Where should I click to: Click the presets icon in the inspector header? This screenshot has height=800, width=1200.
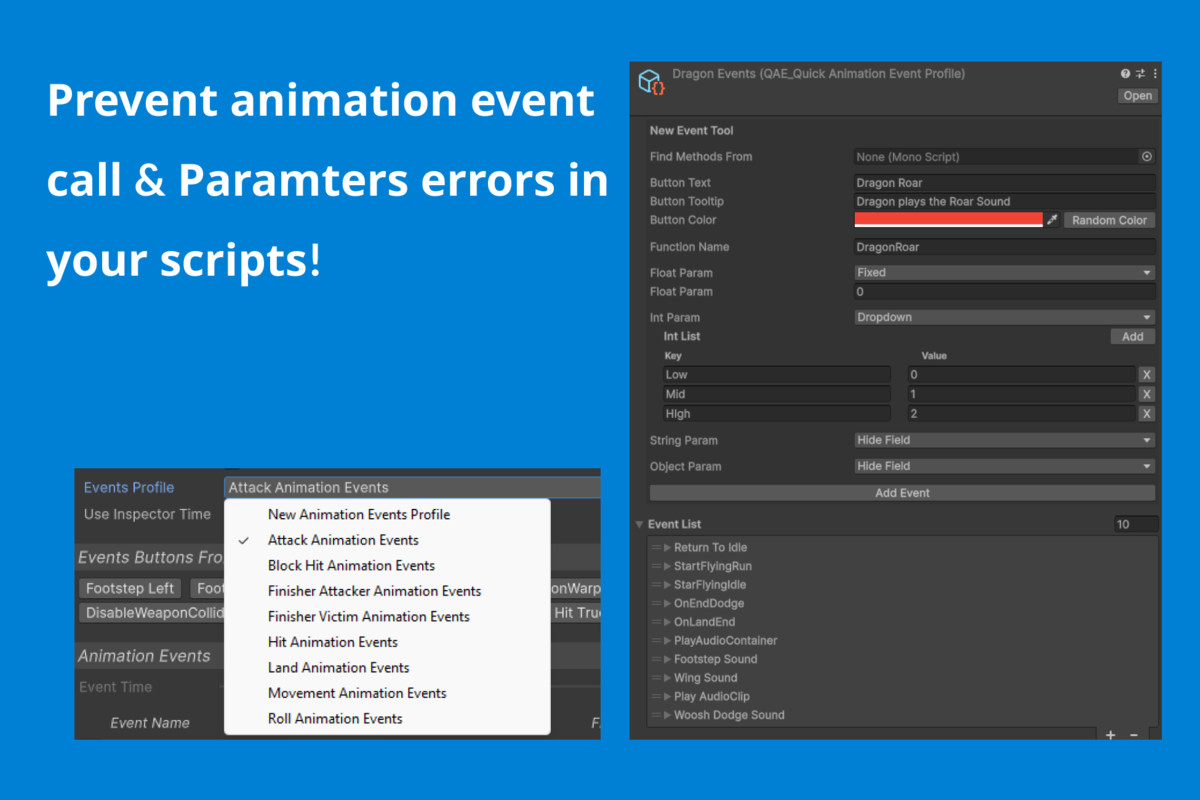tap(1140, 73)
